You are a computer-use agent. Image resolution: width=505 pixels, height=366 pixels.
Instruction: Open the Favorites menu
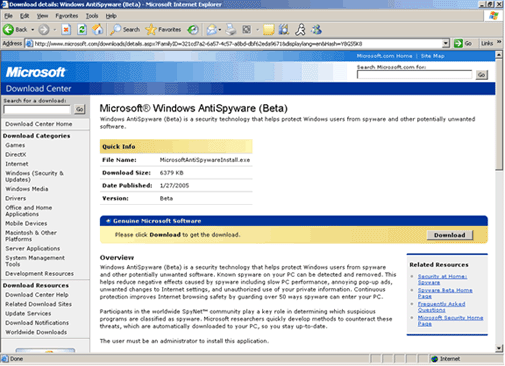[67, 16]
